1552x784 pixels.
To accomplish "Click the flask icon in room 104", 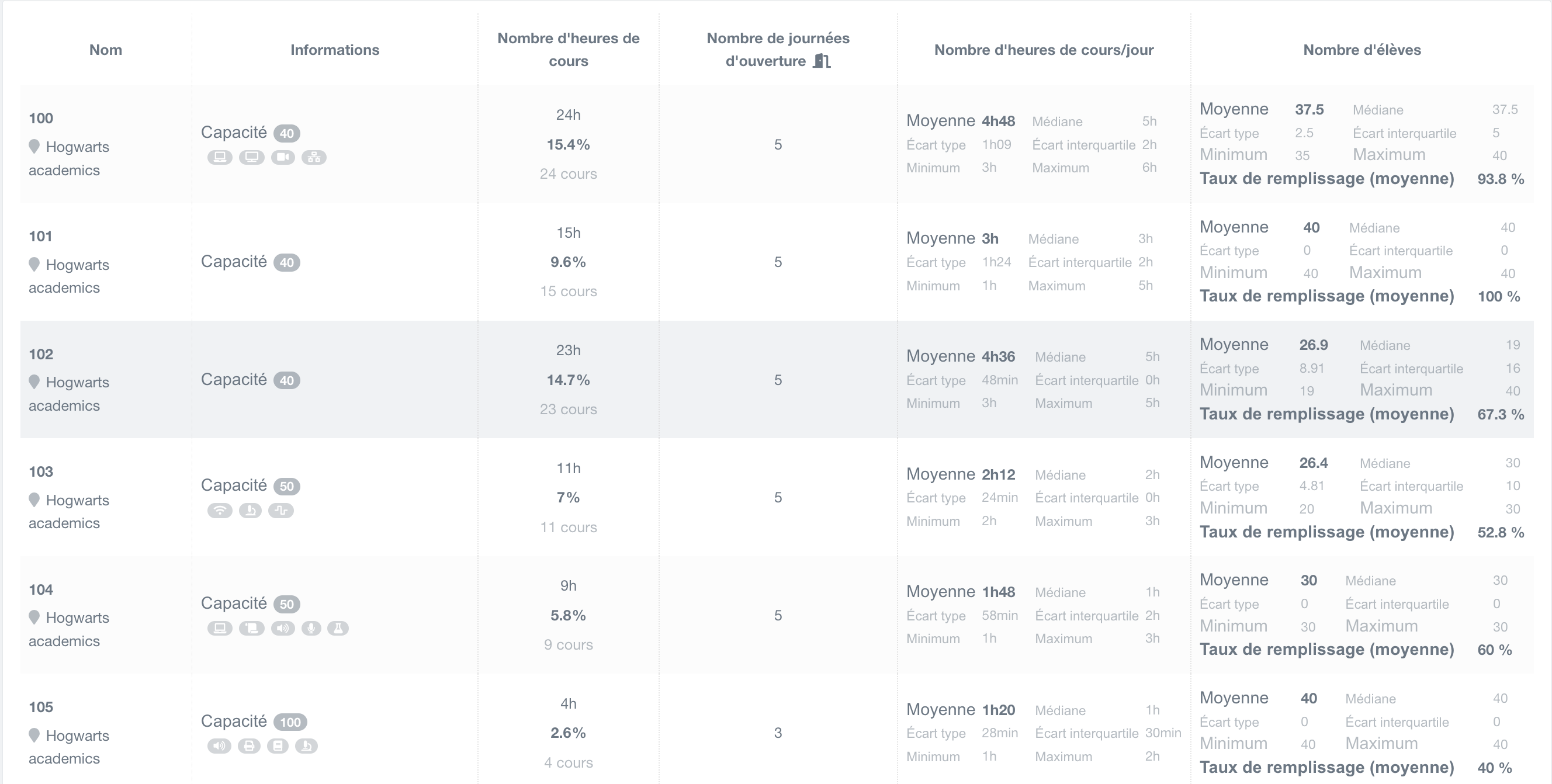I will 338,628.
